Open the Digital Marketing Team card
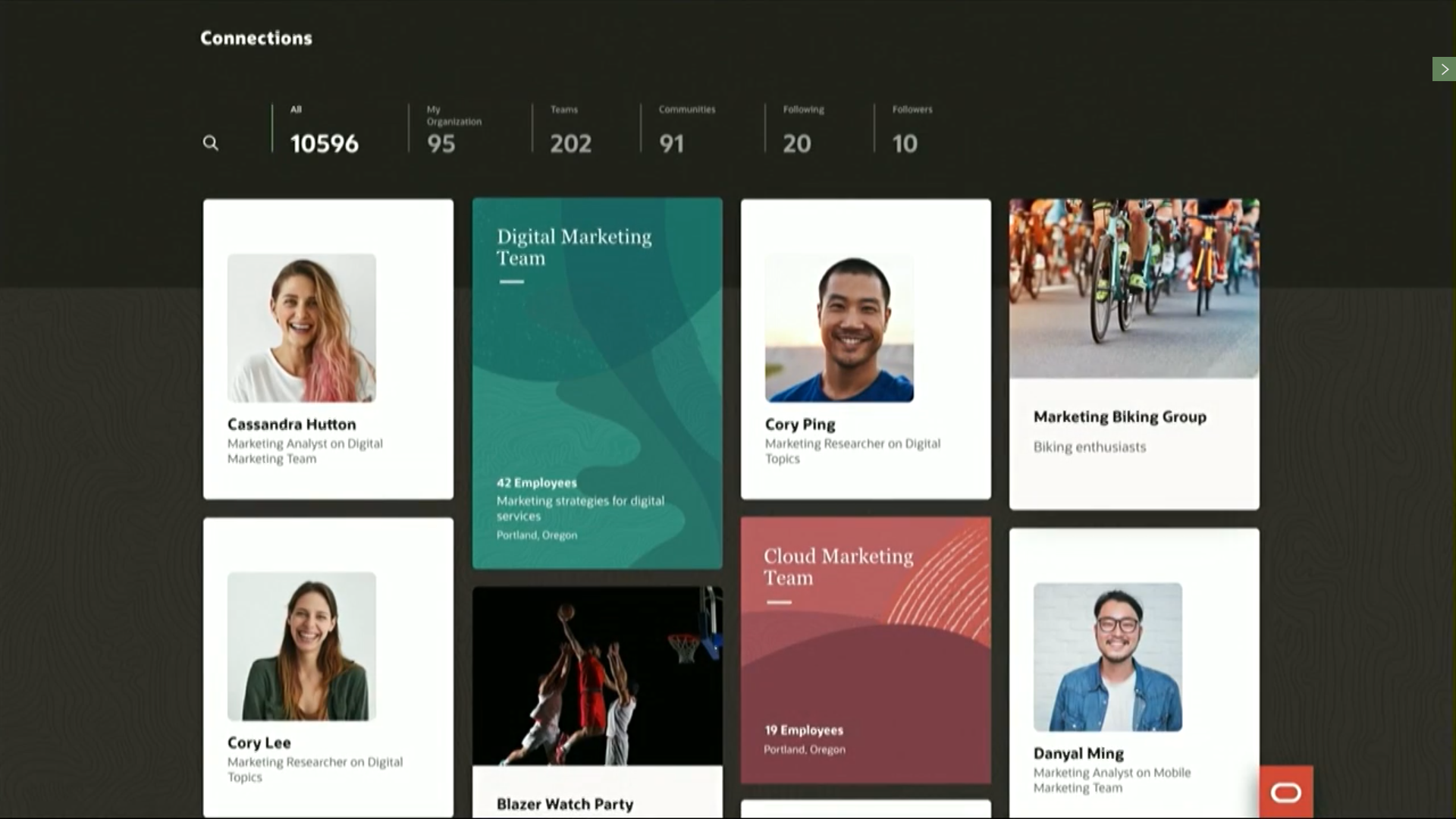This screenshot has height=819, width=1456. click(597, 383)
